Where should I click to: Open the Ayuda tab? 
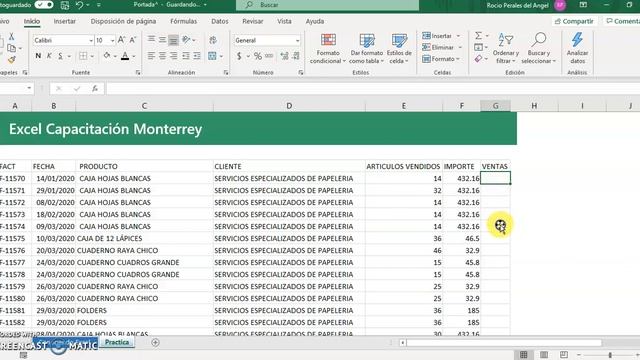pyautogui.click(x=315, y=21)
